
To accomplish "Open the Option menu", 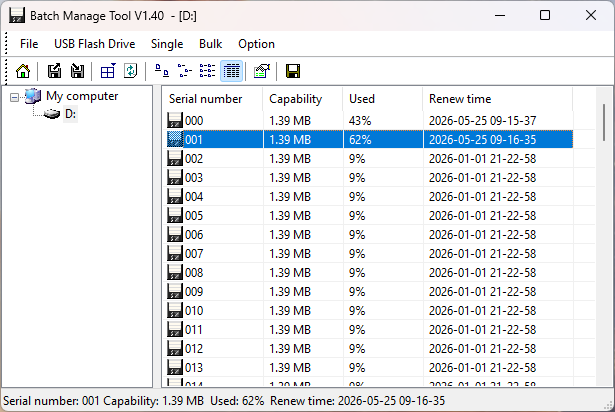I will click(257, 44).
